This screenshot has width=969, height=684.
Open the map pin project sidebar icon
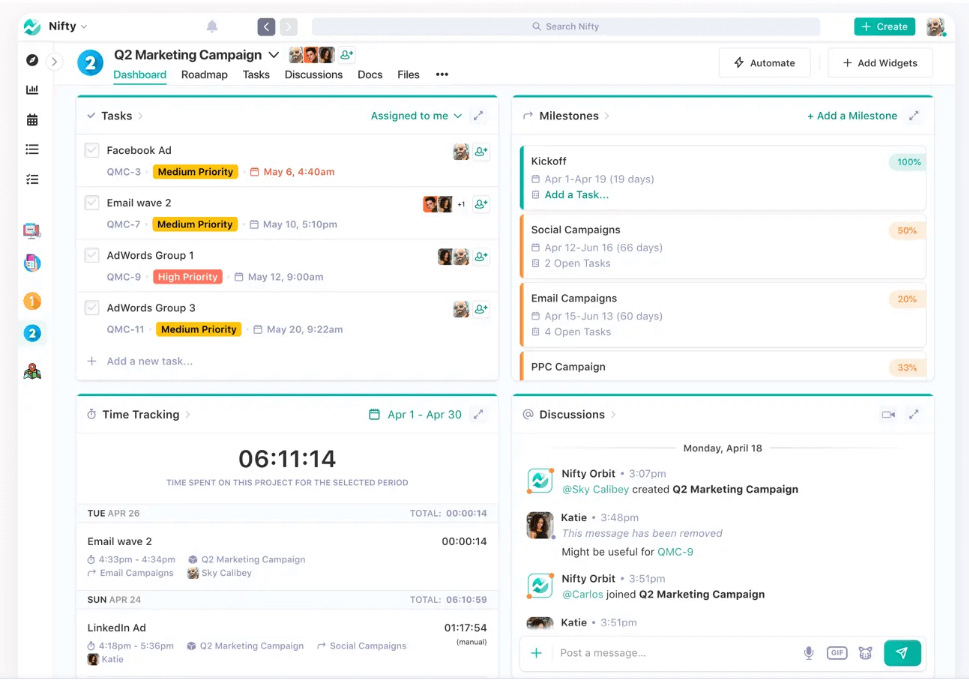click(x=32, y=371)
